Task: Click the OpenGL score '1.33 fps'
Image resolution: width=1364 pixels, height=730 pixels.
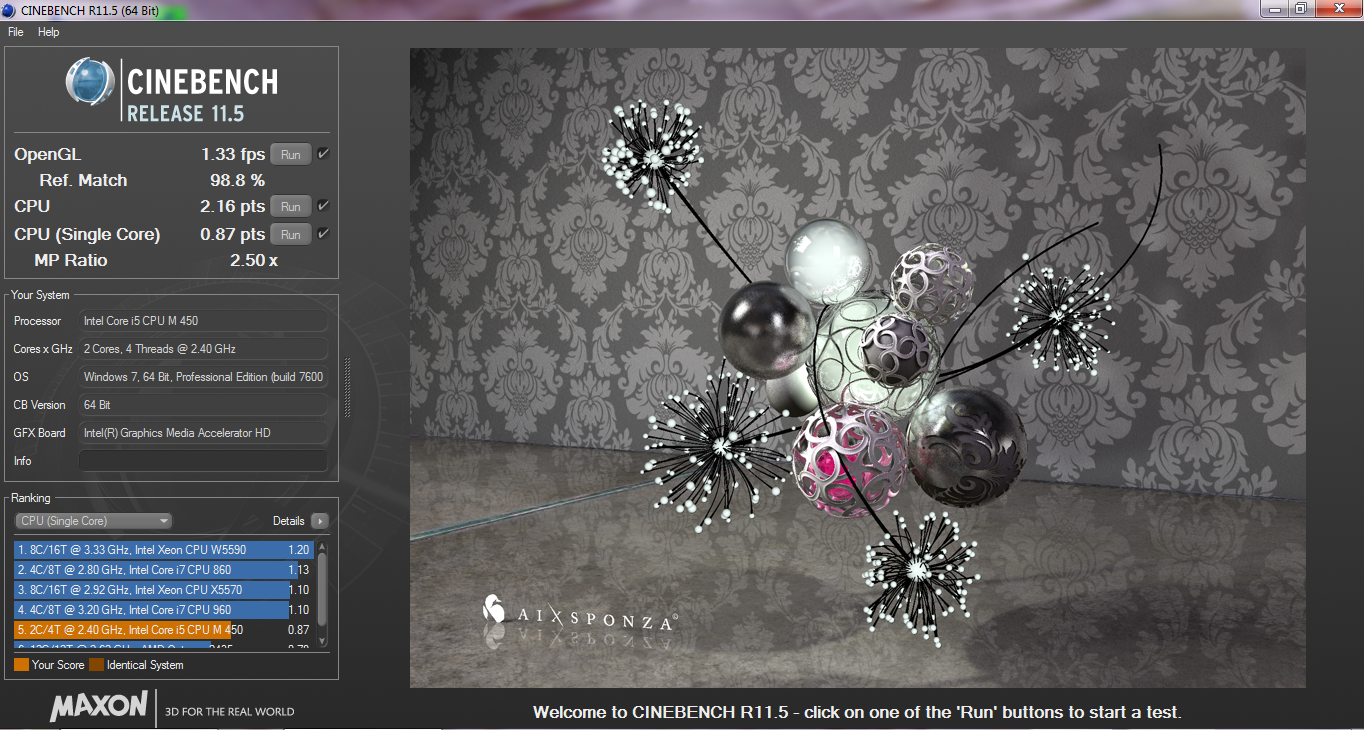Action: pos(233,154)
